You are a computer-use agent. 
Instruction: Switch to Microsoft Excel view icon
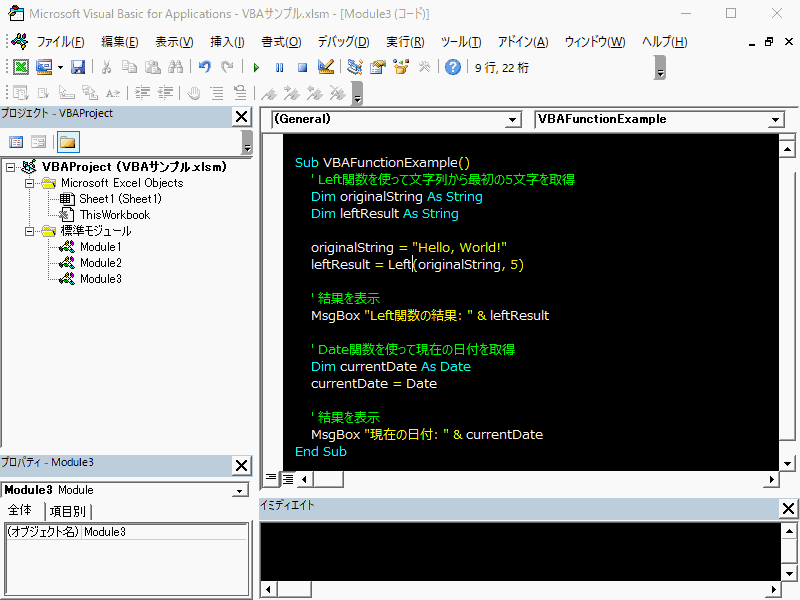point(21,67)
